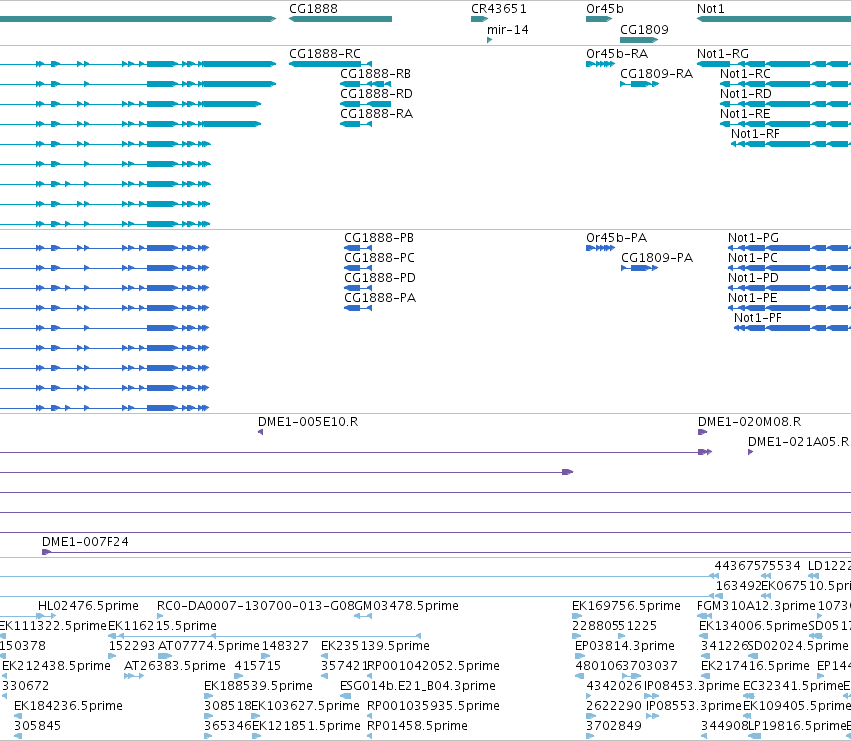
Task: Click EST RP001035935.5prime
Action: [370, 716]
